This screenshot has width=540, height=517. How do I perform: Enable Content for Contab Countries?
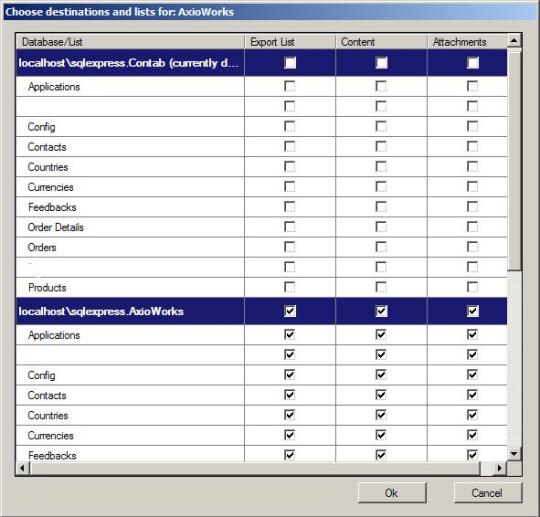click(x=381, y=167)
